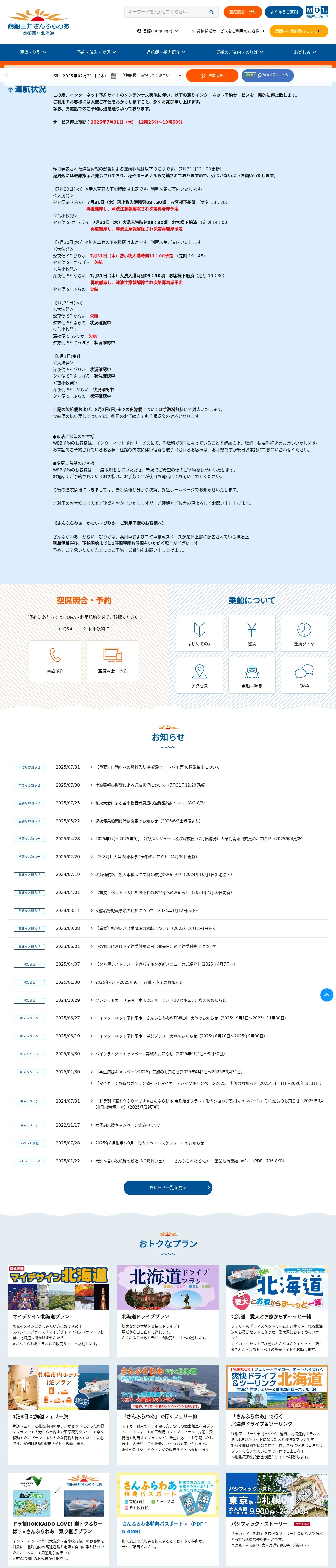The width and height of the screenshot is (336, 1568).
Task: Open ドラ割HOKKAIDO LOVE! 乗り継ぎプラン thumbnail
Action: 59,1494
